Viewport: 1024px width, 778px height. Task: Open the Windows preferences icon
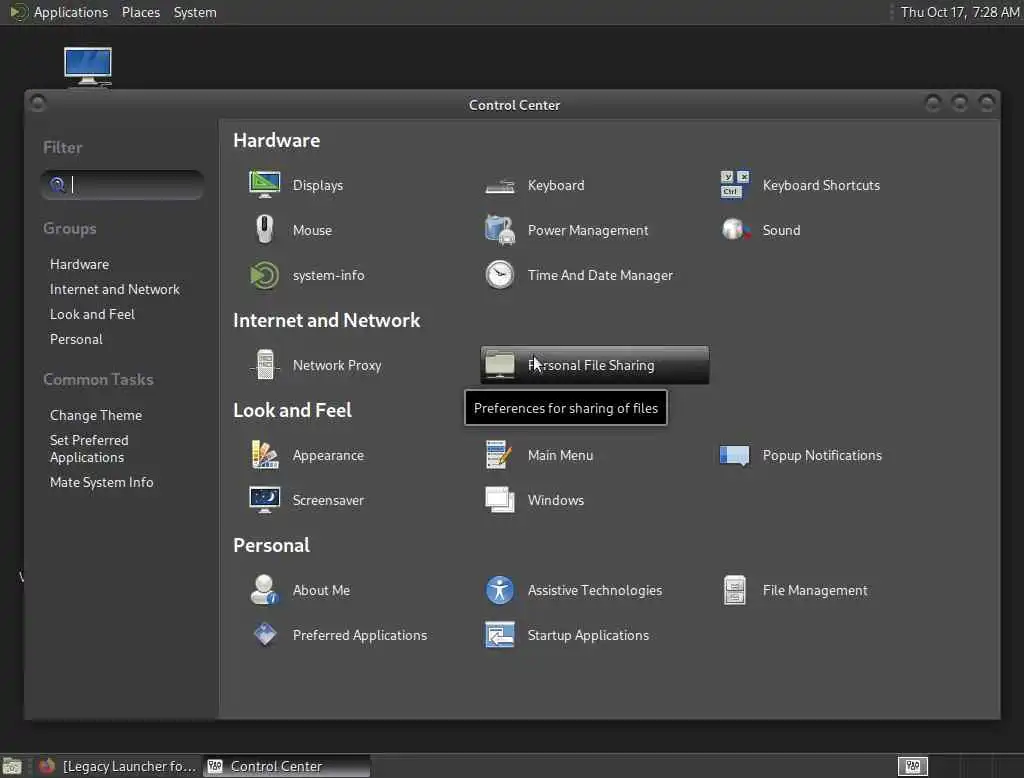point(500,500)
